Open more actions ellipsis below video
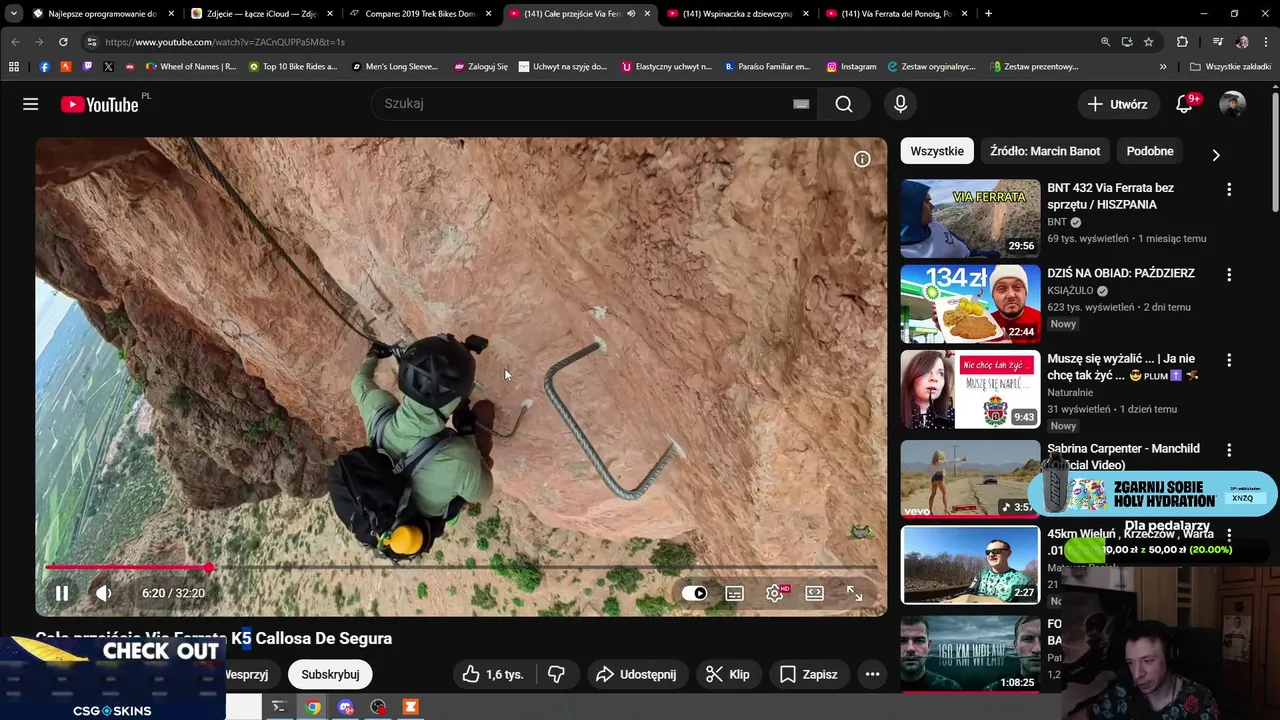The width and height of the screenshot is (1280, 720). click(x=872, y=674)
